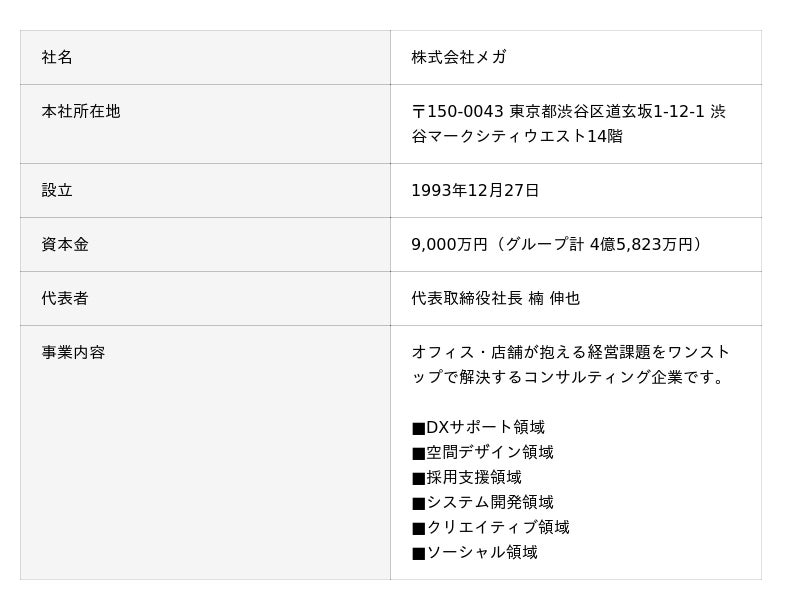Click the 社名 header cell
The height and width of the screenshot is (610, 800).
coord(205,58)
